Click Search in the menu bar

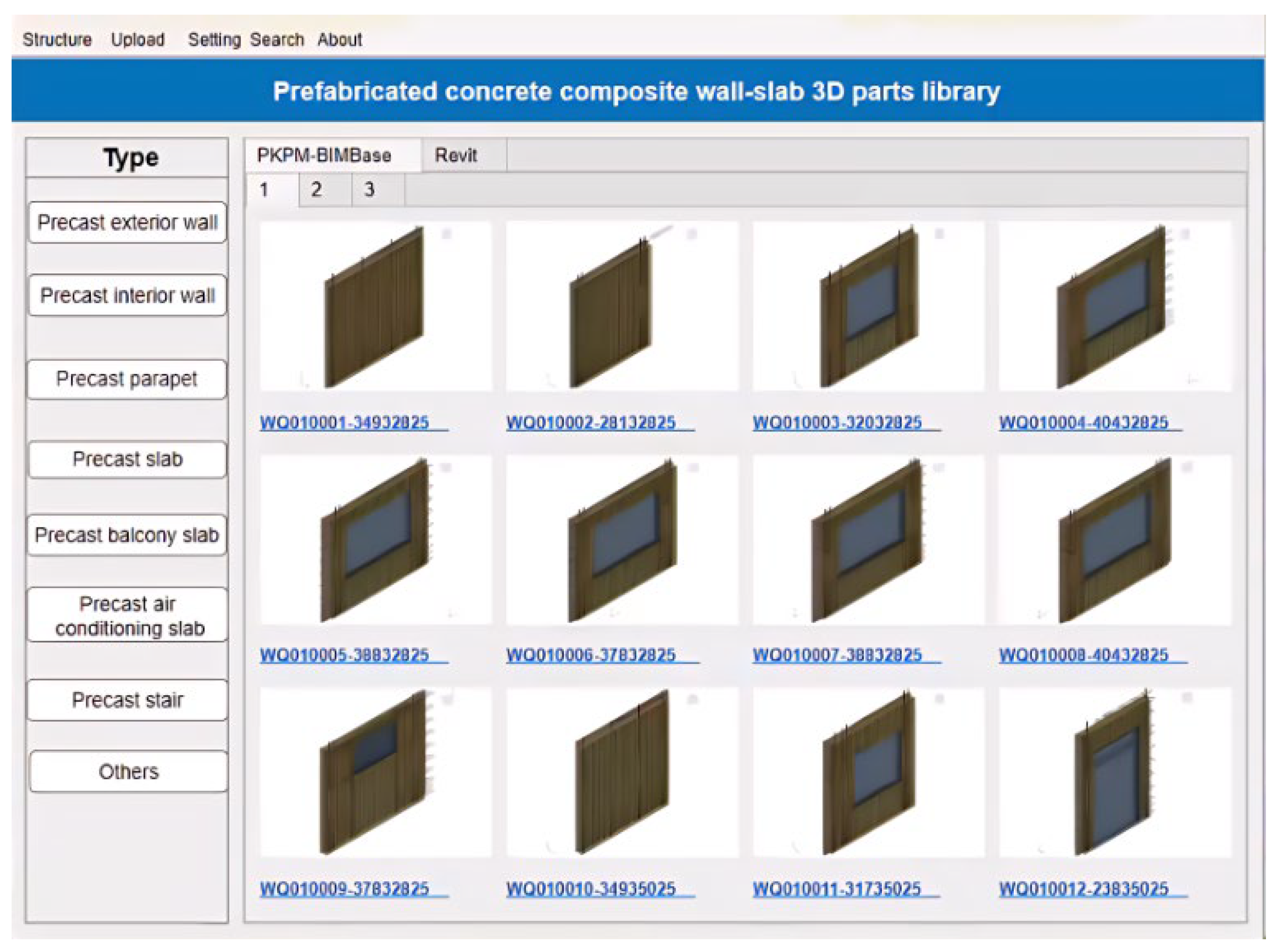point(277,39)
